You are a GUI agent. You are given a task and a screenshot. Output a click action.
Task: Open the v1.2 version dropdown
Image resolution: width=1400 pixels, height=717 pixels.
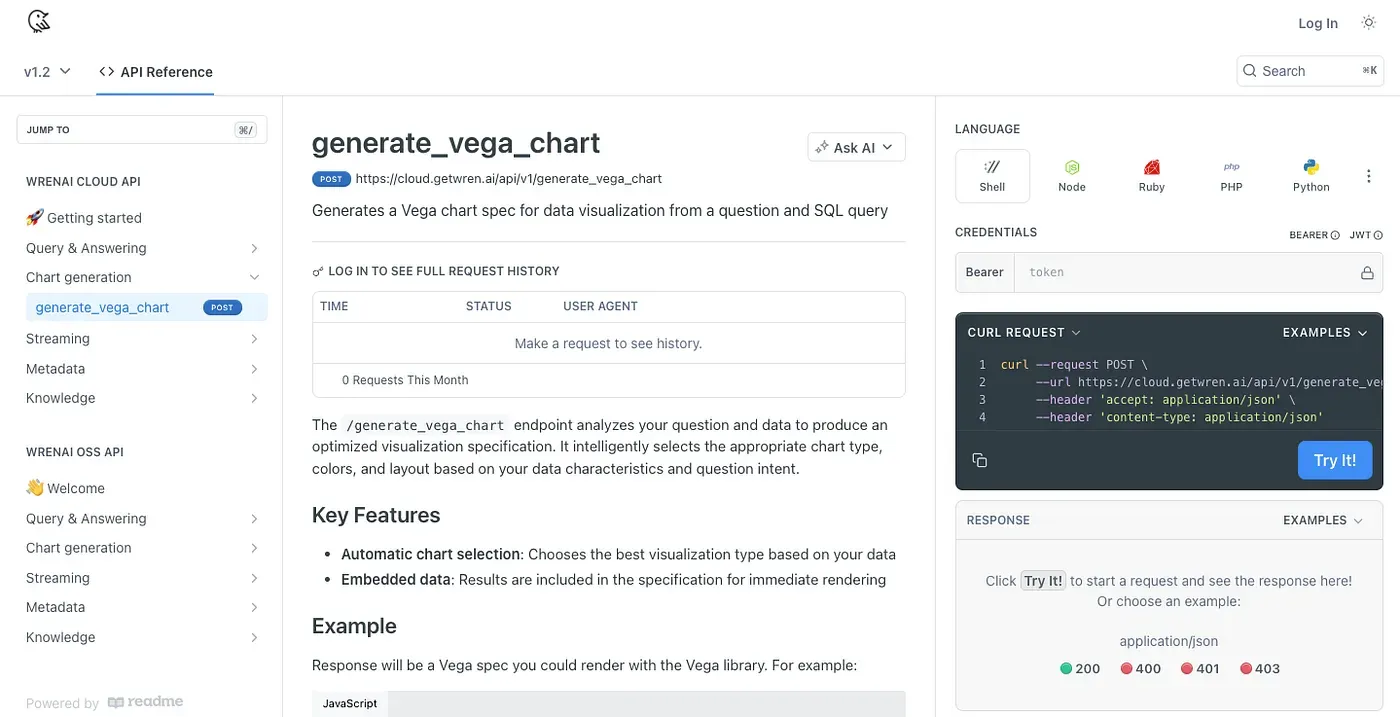(47, 71)
